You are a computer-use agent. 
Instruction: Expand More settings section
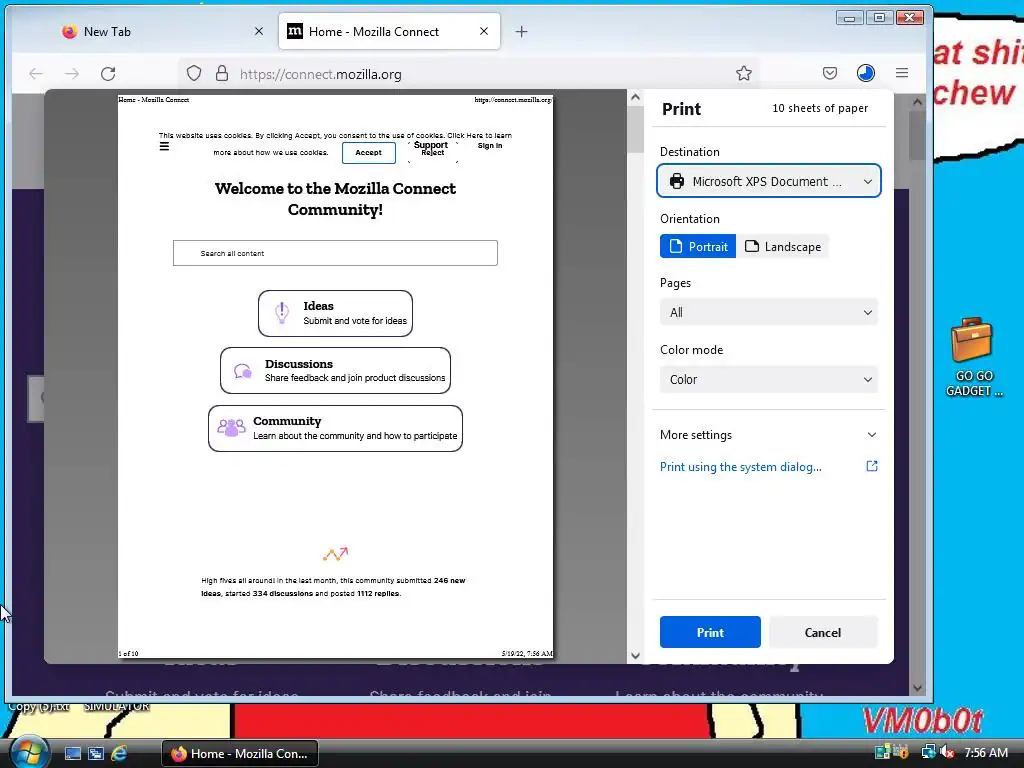click(769, 435)
